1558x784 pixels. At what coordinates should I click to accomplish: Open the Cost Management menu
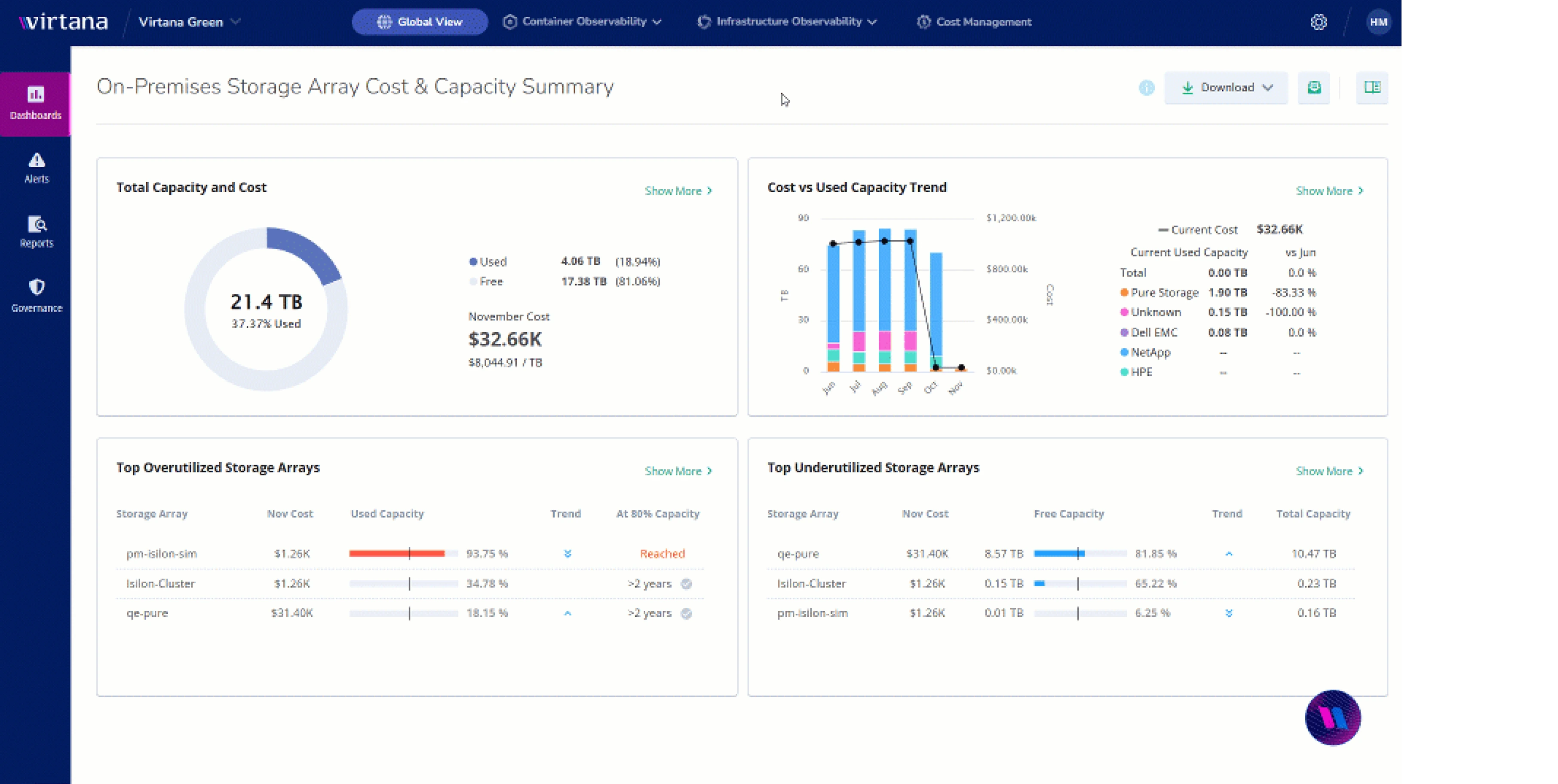click(x=974, y=22)
